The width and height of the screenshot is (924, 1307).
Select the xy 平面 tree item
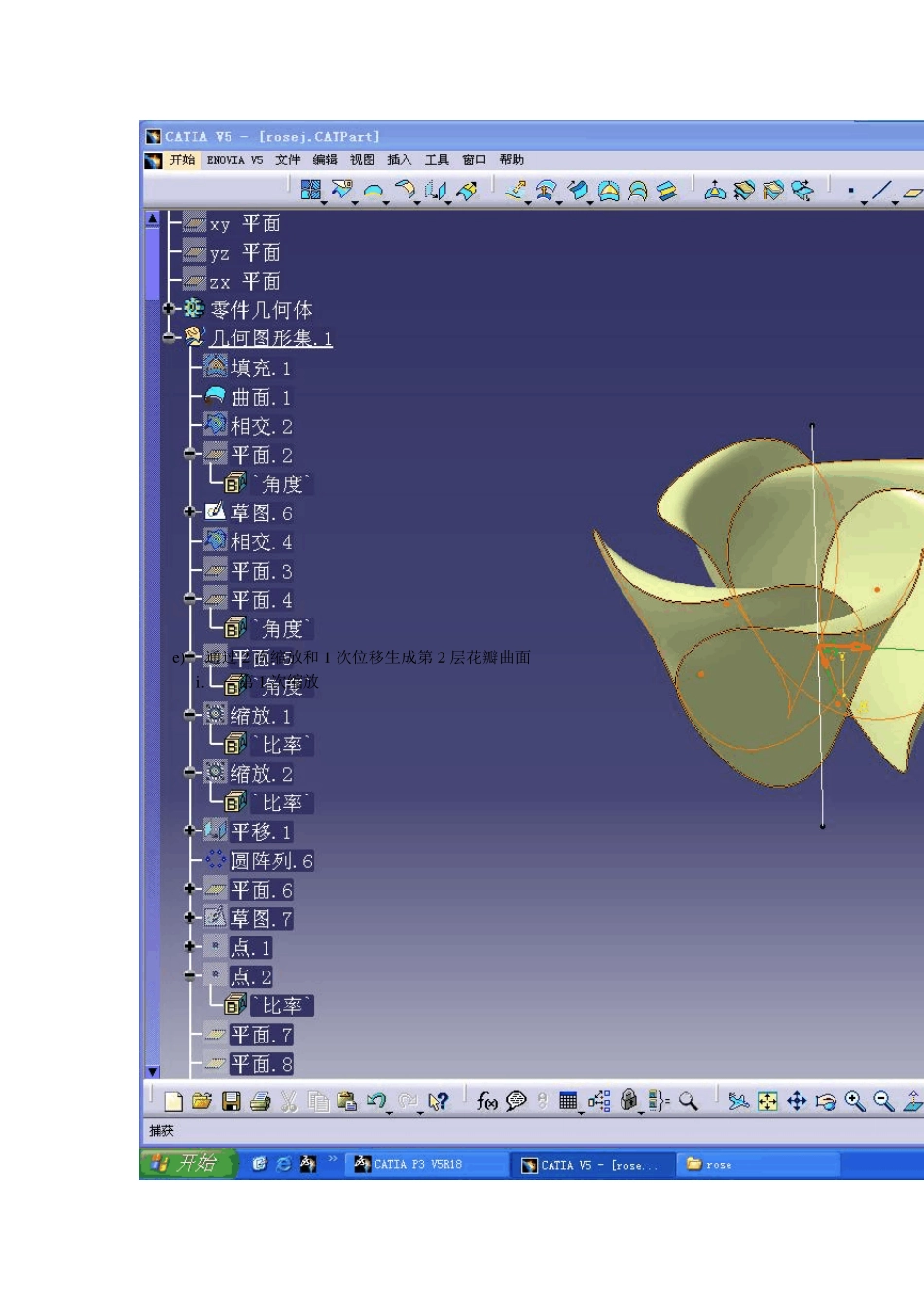[232, 224]
